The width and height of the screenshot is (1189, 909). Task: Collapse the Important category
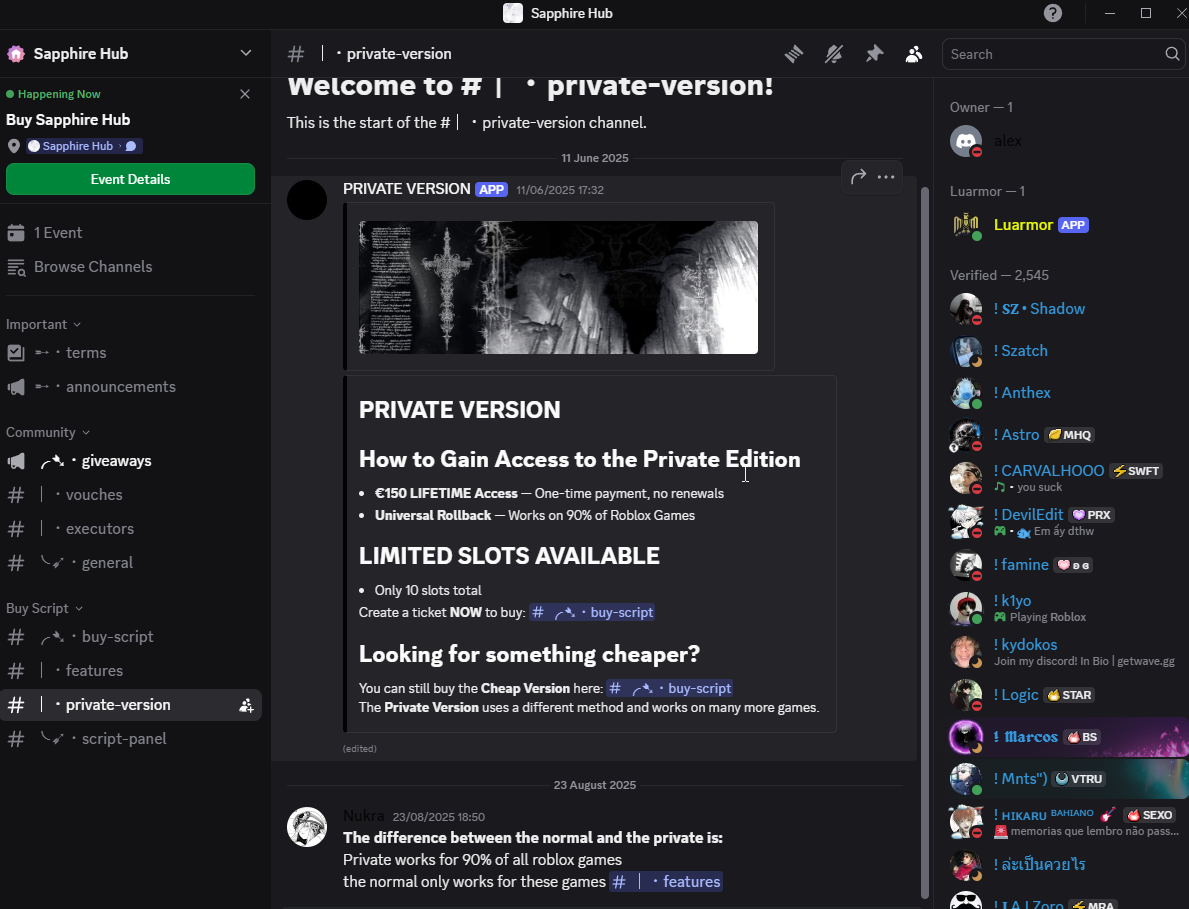[43, 324]
